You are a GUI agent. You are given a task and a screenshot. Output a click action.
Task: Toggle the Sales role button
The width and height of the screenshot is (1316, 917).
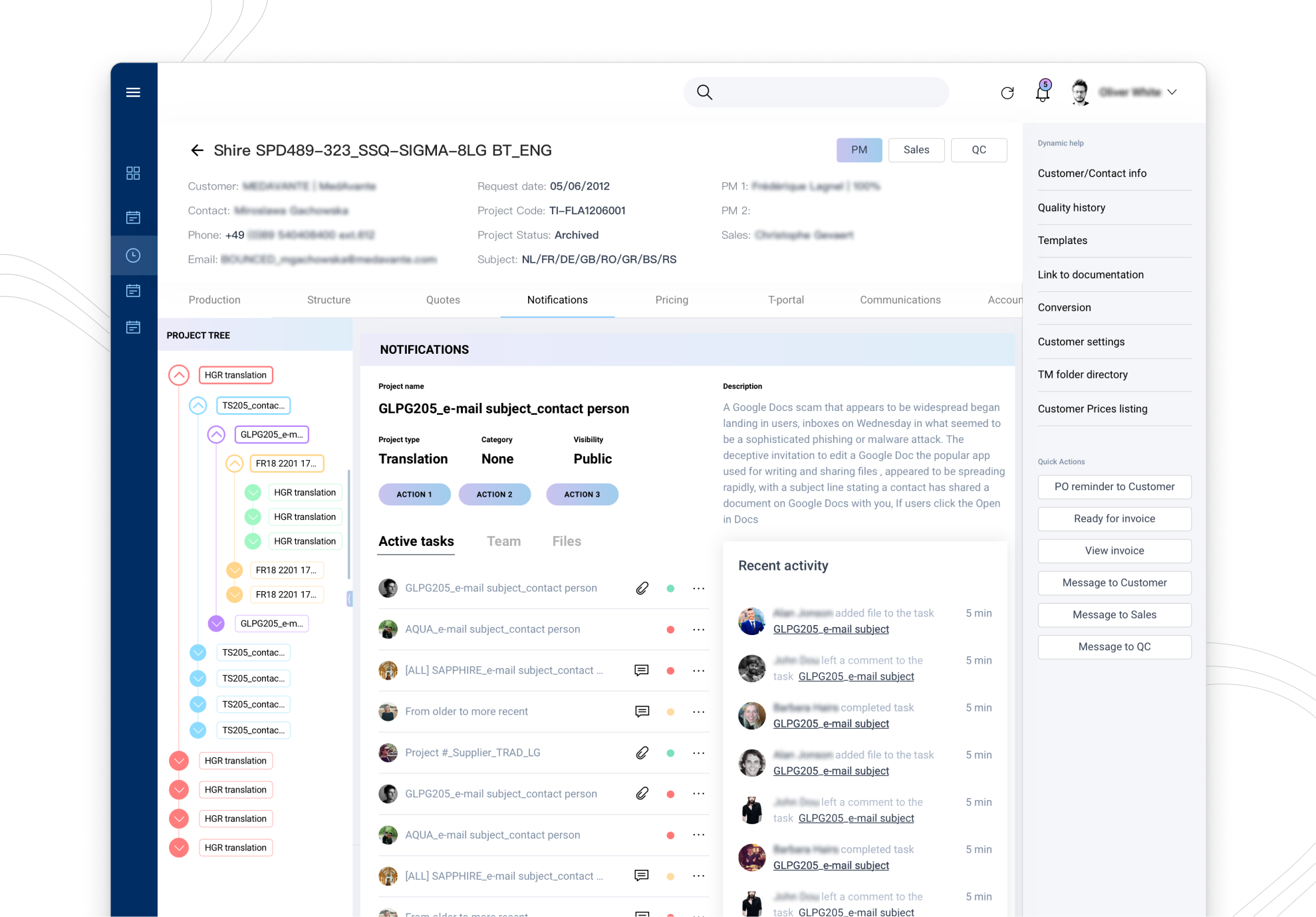916,150
